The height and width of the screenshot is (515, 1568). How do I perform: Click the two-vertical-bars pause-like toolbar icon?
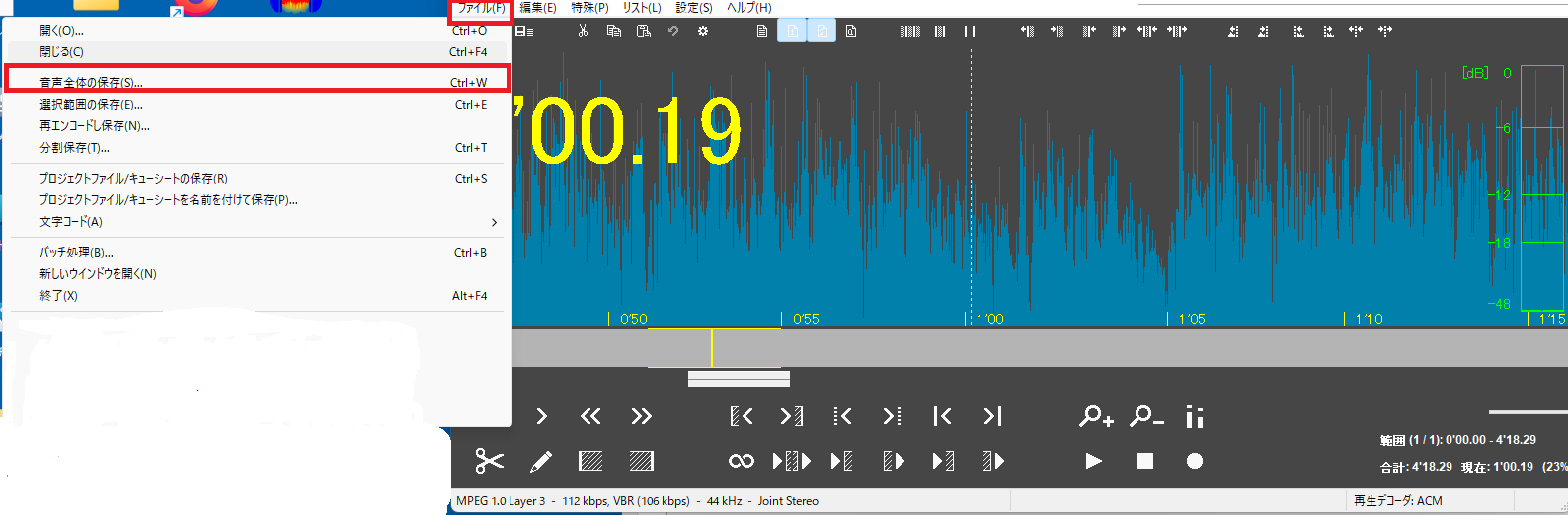coord(970,31)
